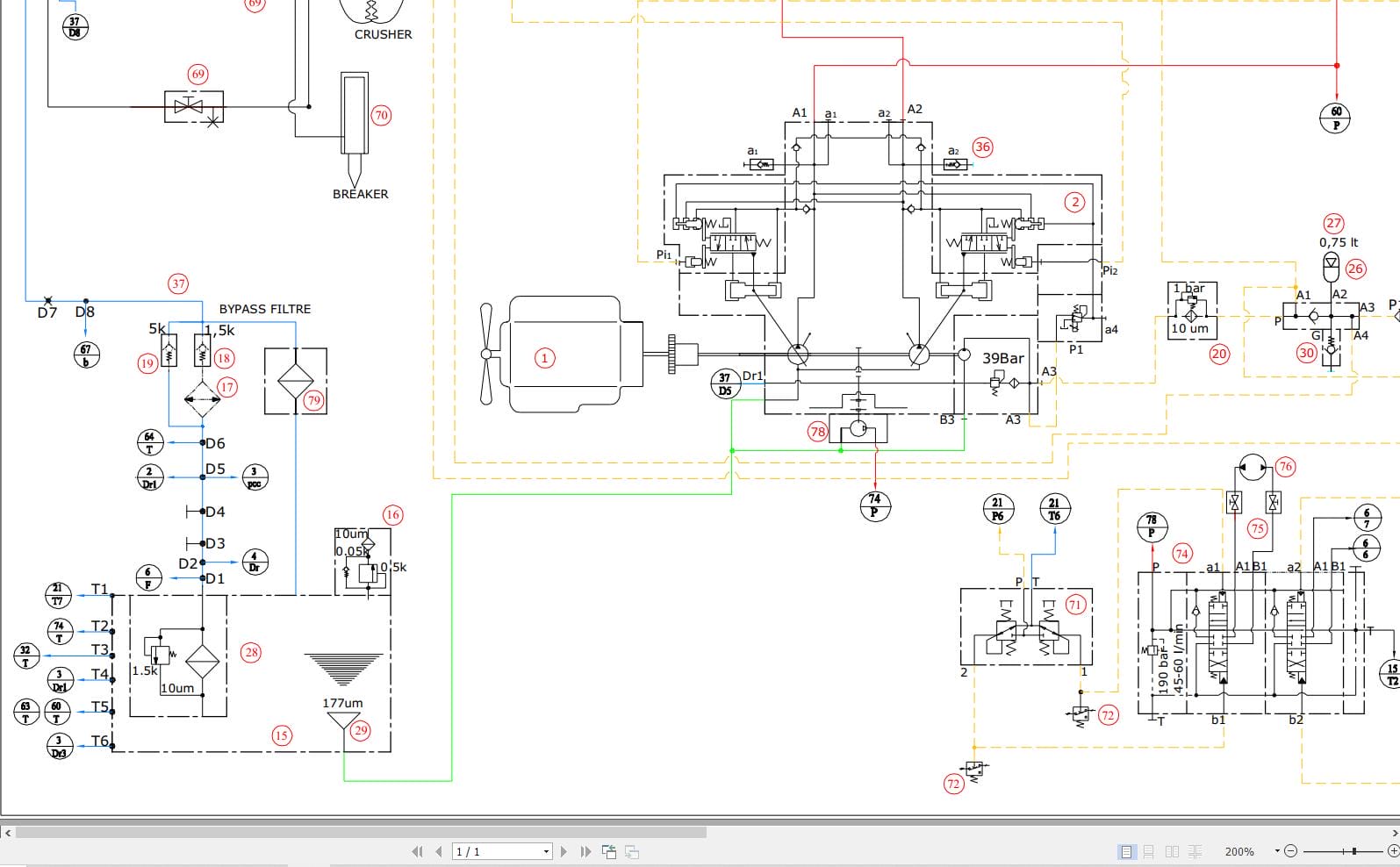Zoom out with the minus icon
Image resolution: width=1400 pixels, height=867 pixels.
tap(1290, 851)
